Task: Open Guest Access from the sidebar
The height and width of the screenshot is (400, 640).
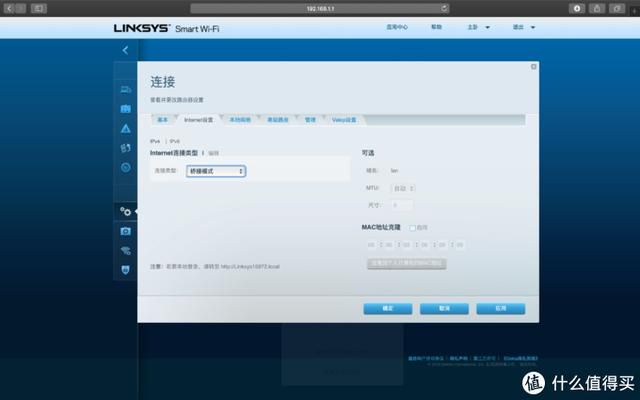Action: [x=126, y=109]
